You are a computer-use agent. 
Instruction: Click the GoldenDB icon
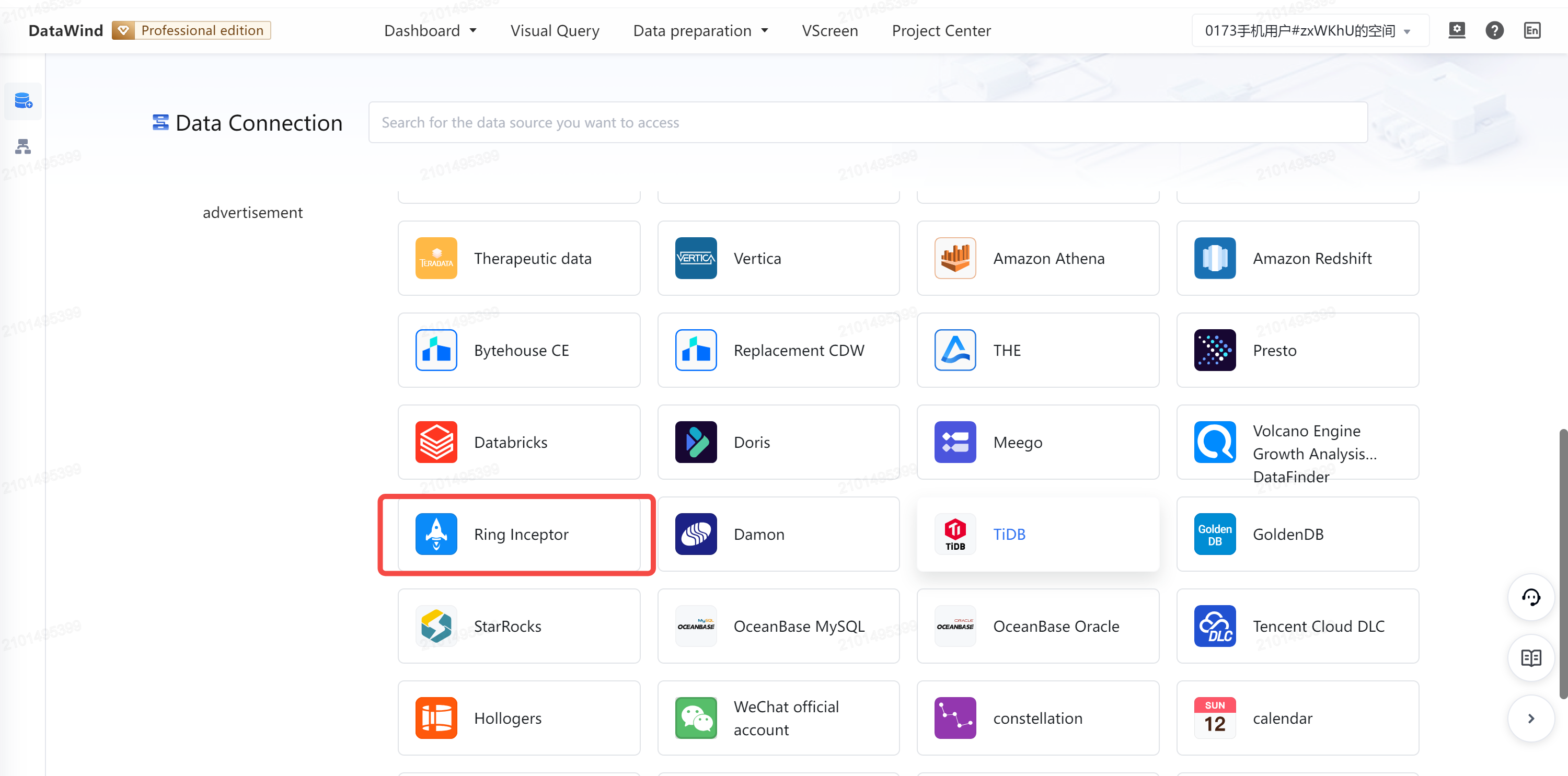[1214, 534]
